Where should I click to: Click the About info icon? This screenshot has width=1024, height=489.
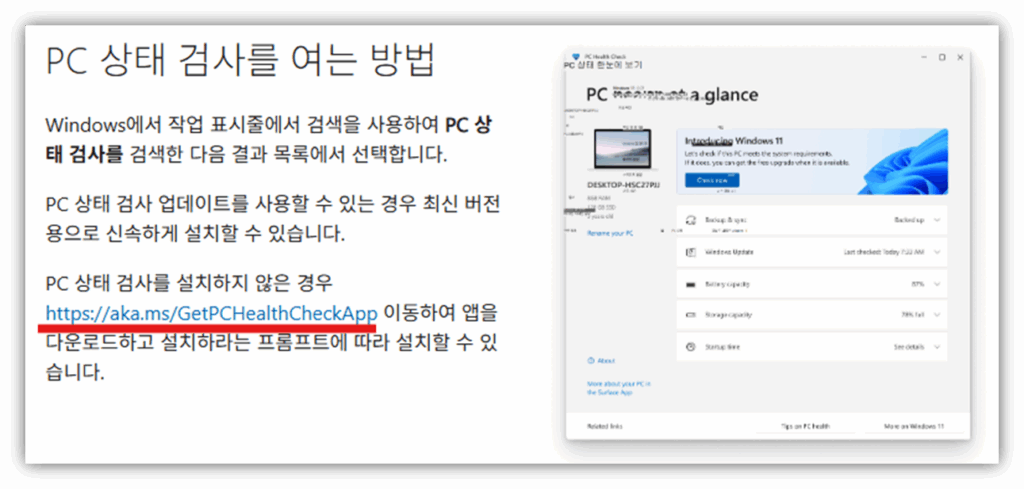(x=589, y=360)
